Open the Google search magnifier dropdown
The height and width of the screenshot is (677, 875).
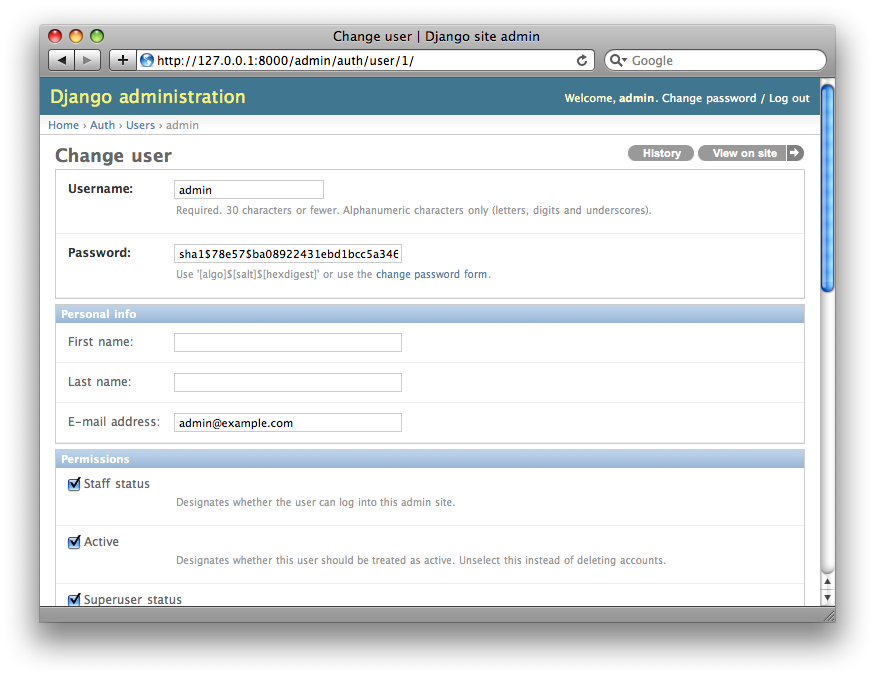click(618, 60)
